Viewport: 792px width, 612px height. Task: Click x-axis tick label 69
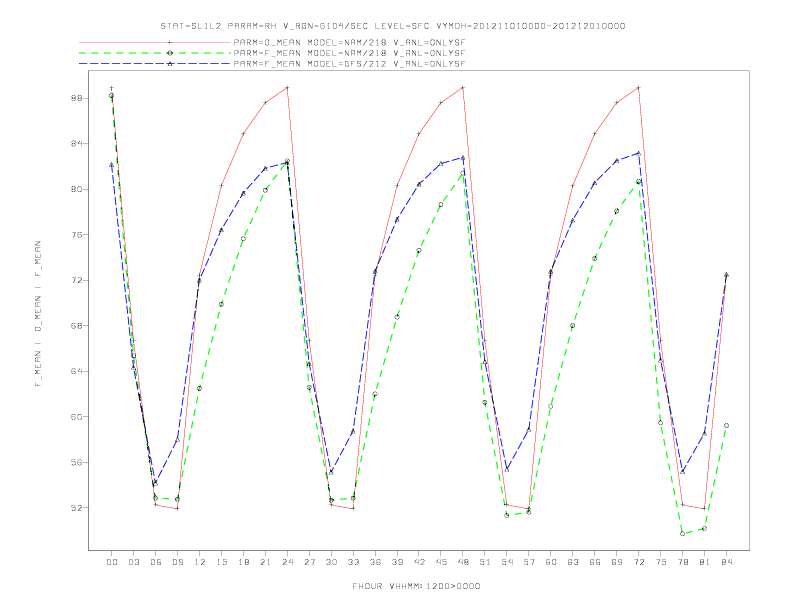[x=617, y=562]
